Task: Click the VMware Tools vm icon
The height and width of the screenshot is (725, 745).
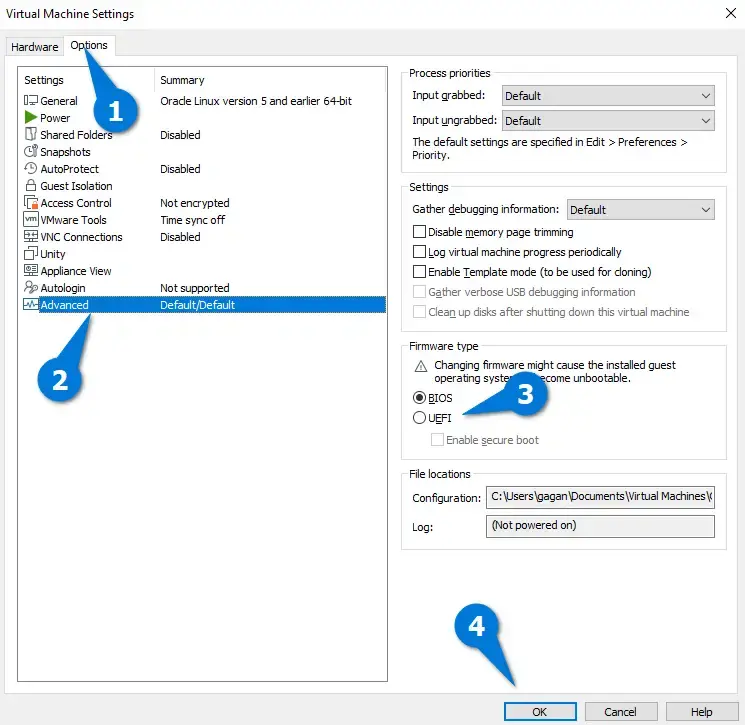Action: (31, 219)
